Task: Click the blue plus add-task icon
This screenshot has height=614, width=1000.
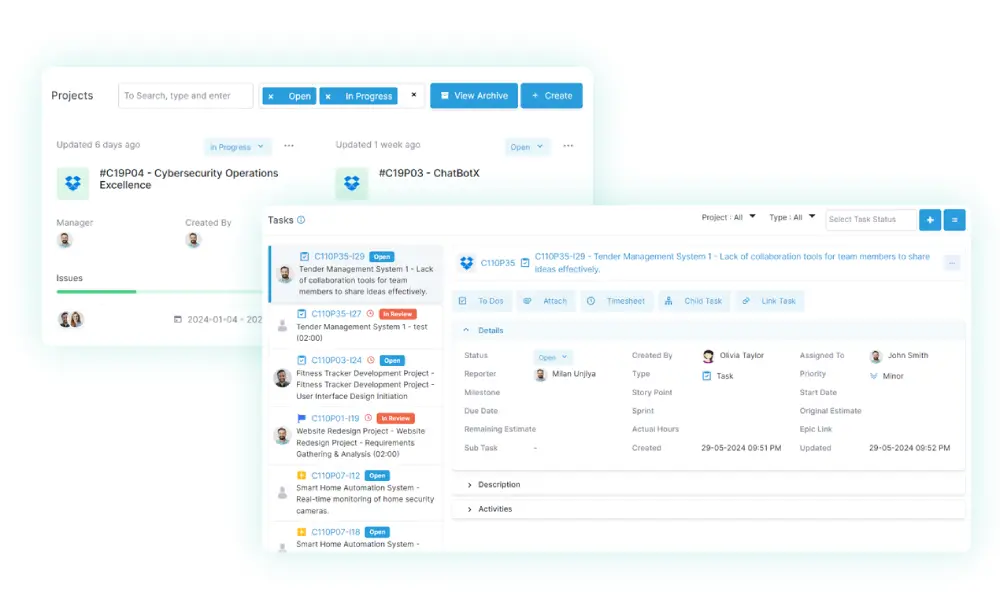Action: (929, 220)
